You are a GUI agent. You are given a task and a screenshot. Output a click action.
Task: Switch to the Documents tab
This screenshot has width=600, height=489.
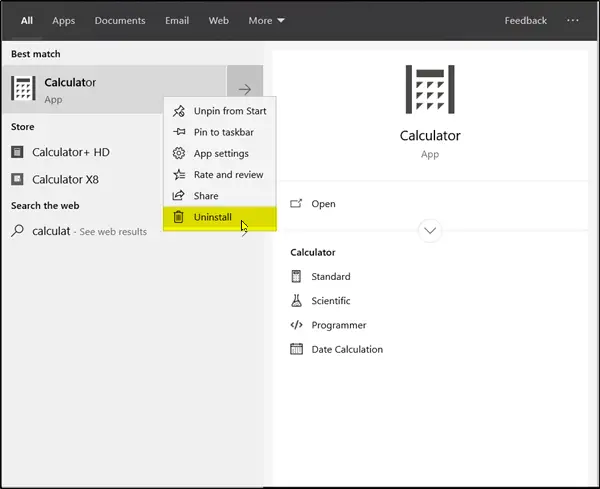120,20
